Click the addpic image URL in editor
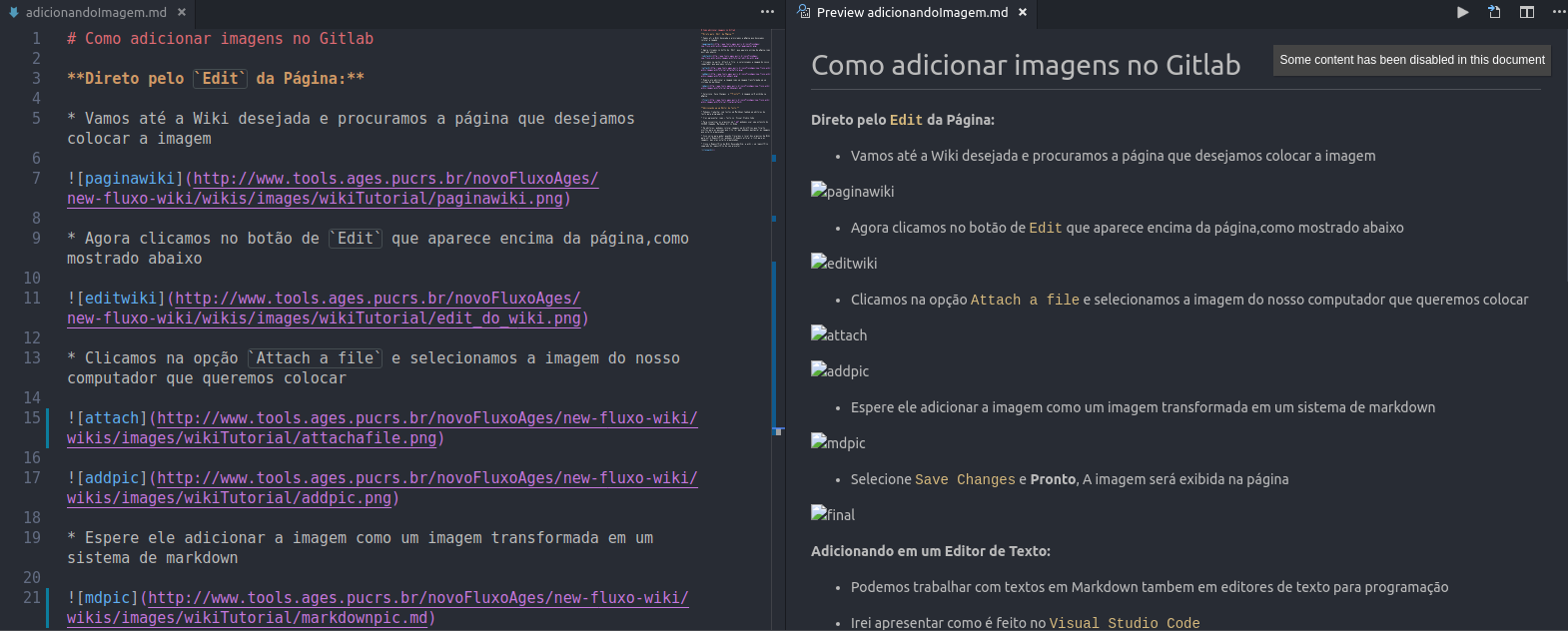This screenshot has width=1568, height=631. click(427, 478)
